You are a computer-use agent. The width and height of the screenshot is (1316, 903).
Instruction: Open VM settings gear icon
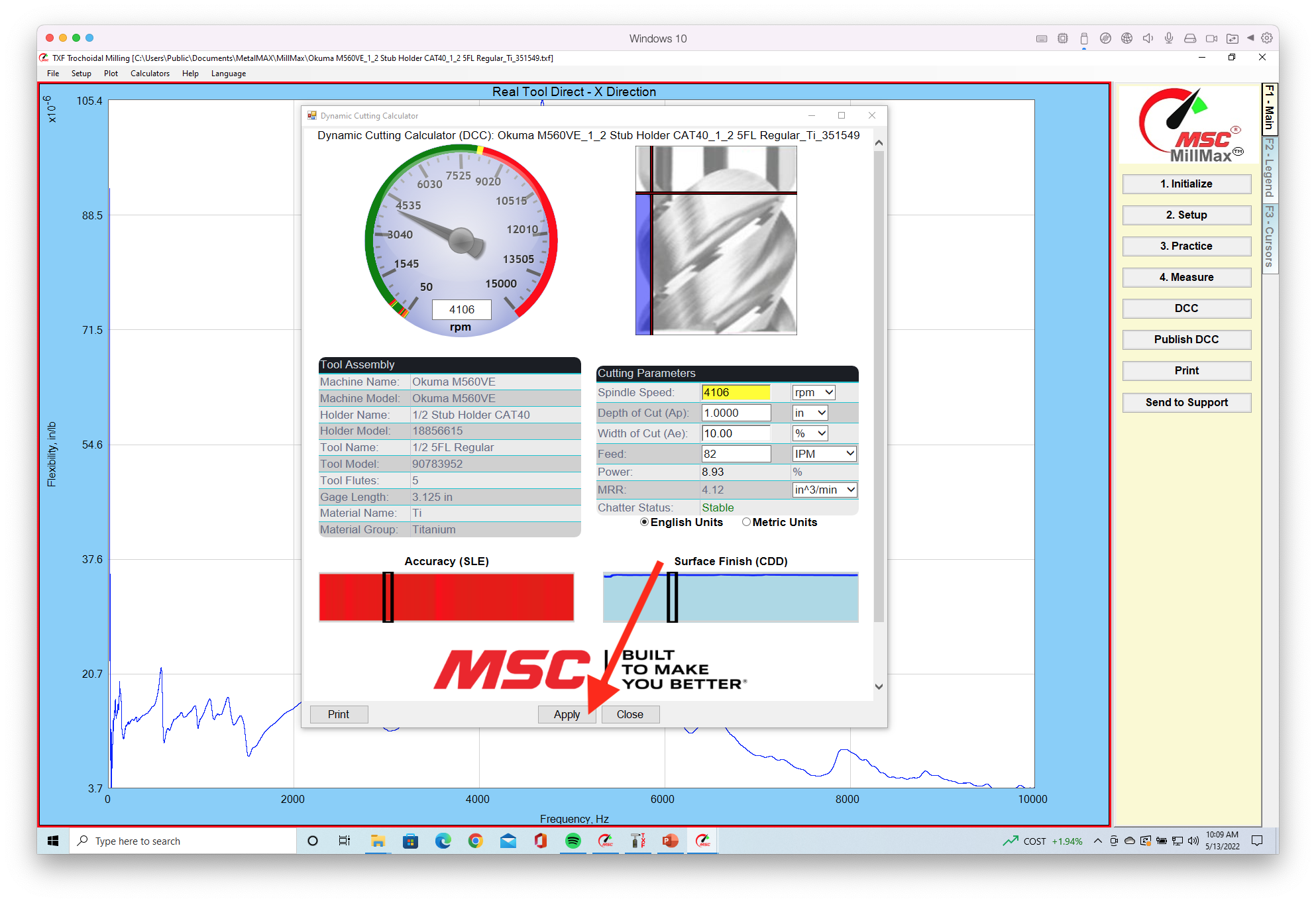click(x=1266, y=38)
